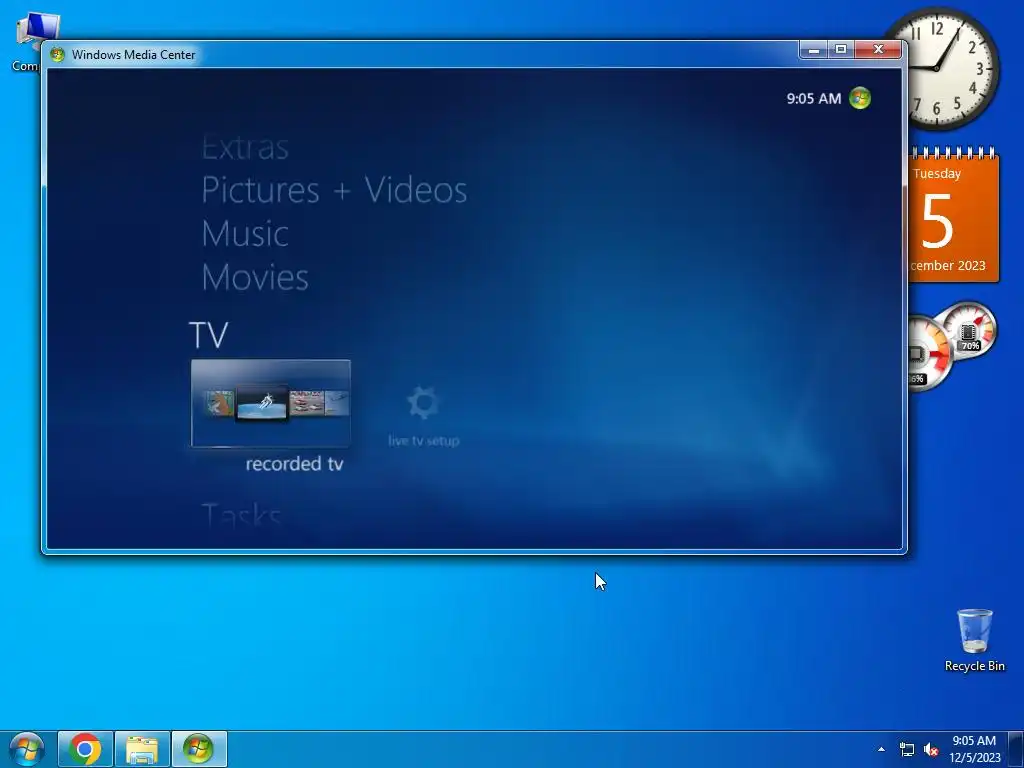The width and height of the screenshot is (1024, 768).
Task: Open the taskbar clock and date
Action: 974,749
